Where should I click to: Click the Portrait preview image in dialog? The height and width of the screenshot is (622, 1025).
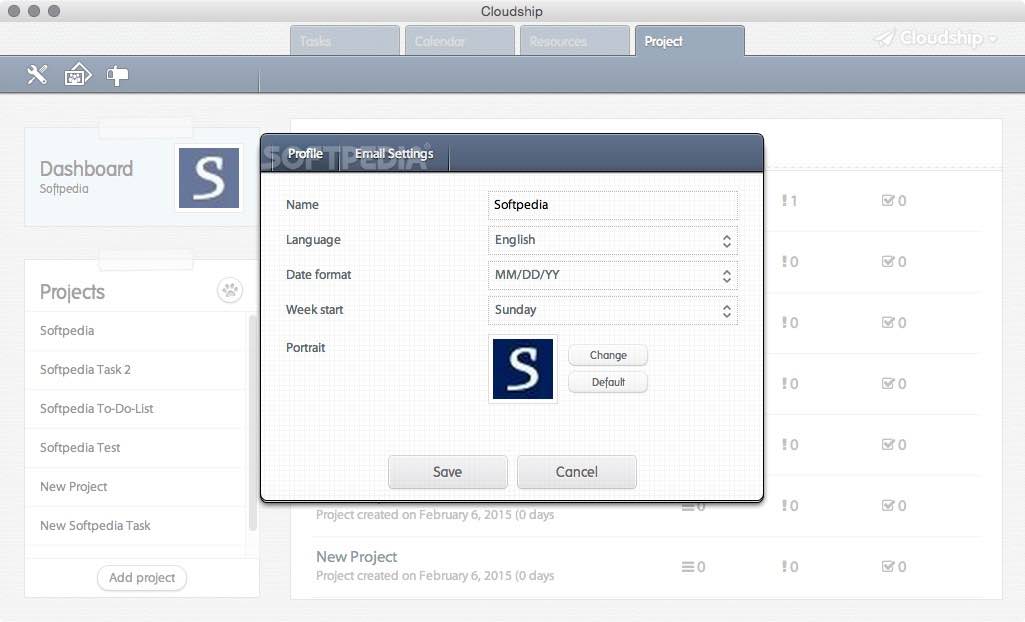[523, 368]
